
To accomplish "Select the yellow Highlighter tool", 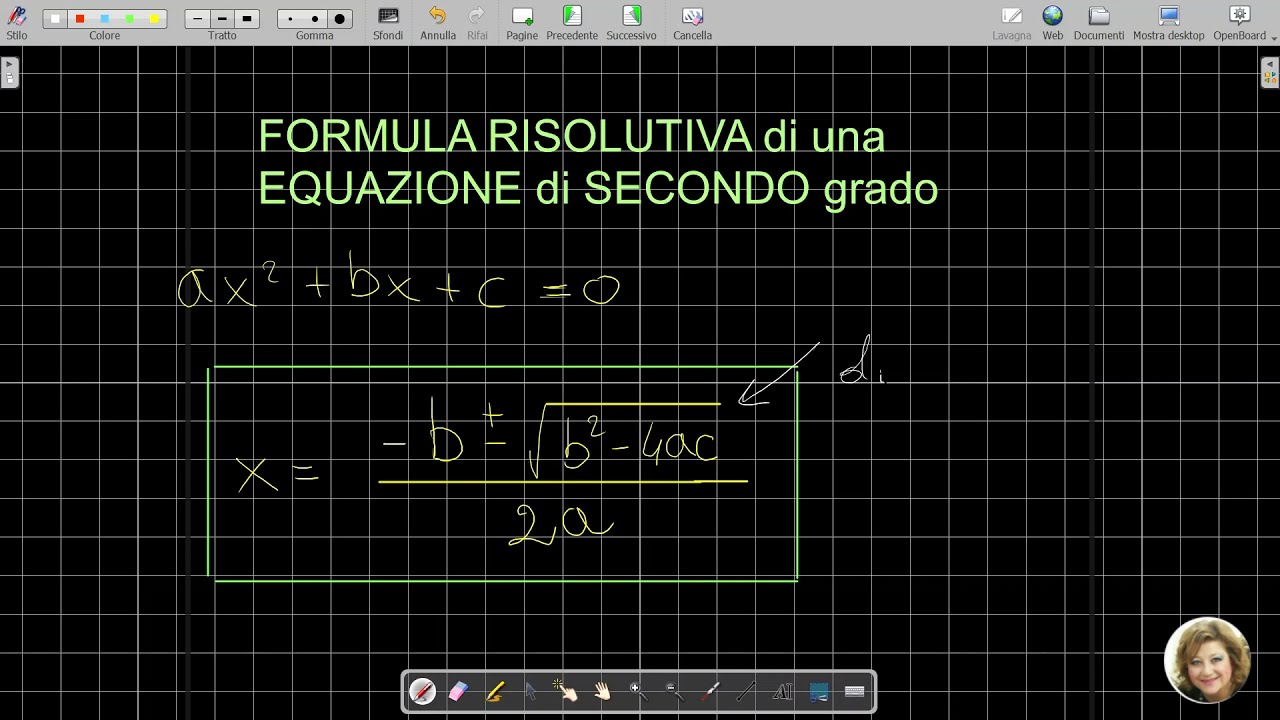I will pos(494,691).
